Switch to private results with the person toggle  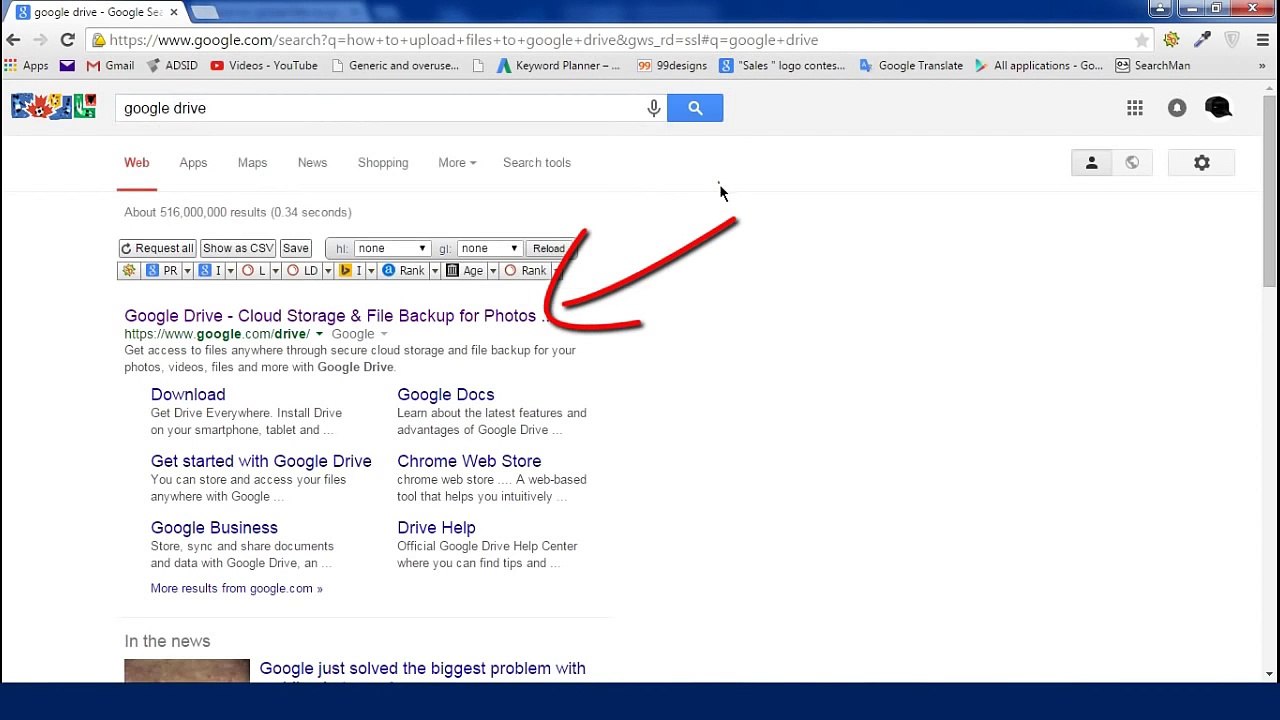coord(1091,163)
